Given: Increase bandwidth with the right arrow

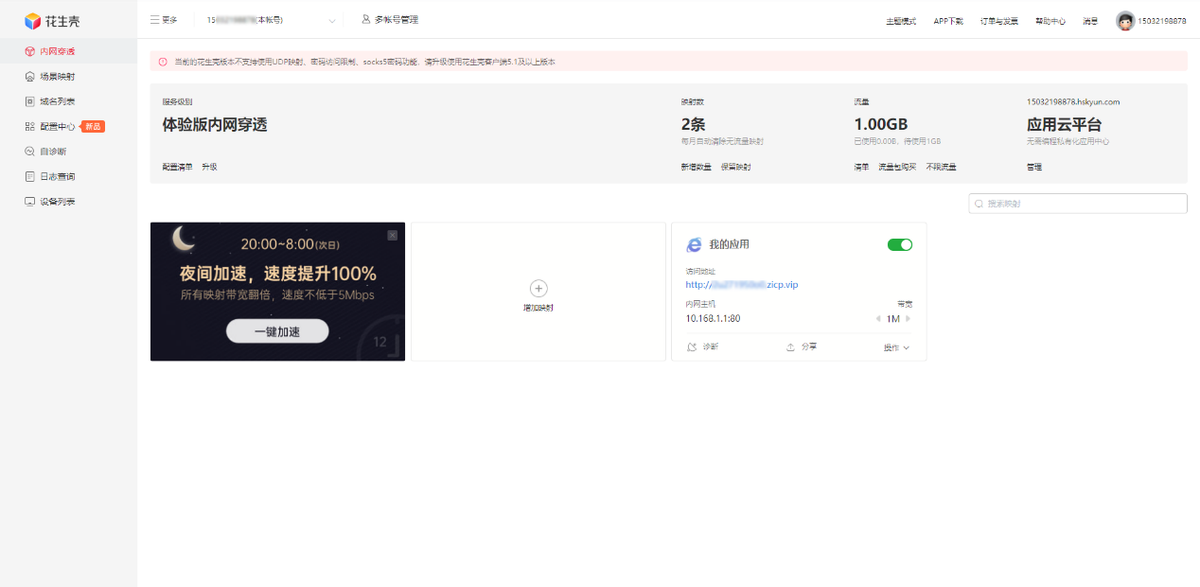Looking at the screenshot, I should pos(908,319).
